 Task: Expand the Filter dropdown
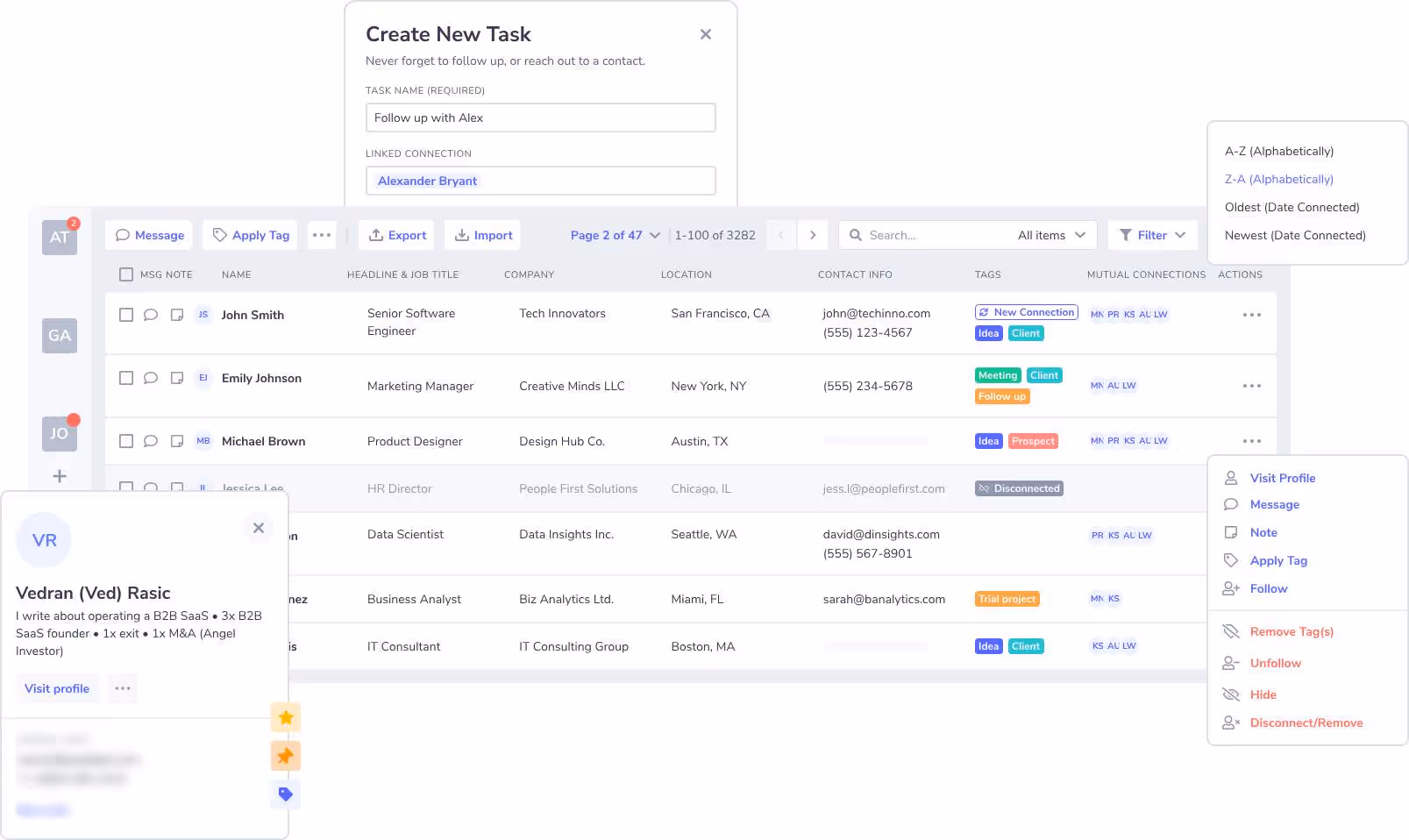pos(1153,235)
